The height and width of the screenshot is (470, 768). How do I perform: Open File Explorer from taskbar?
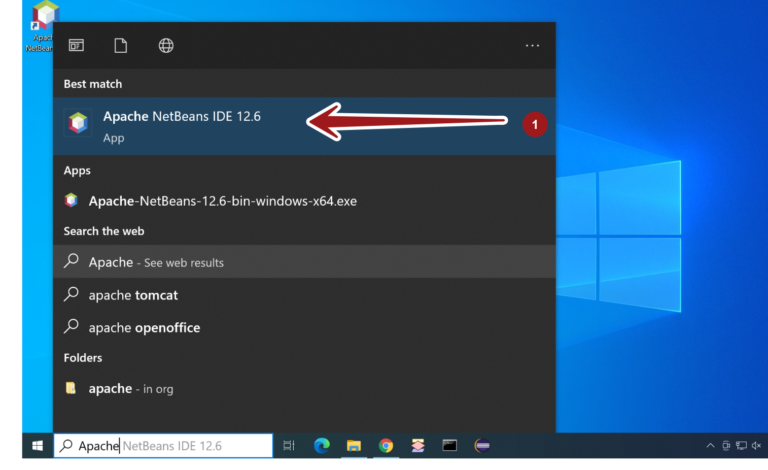[353, 446]
